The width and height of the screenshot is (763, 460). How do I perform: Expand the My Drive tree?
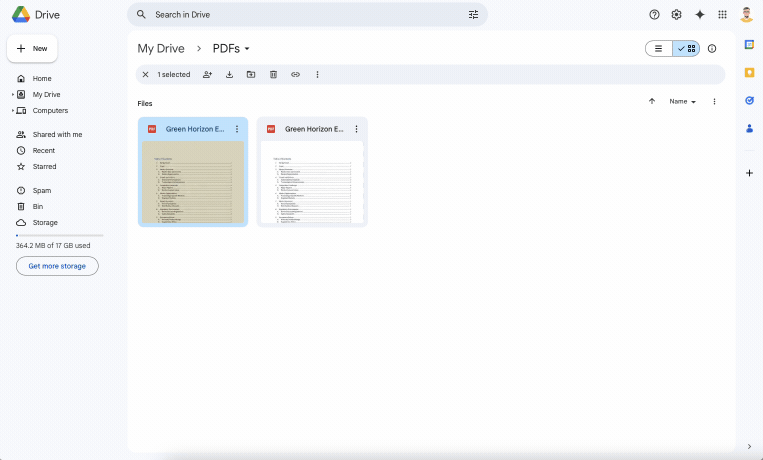(13, 94)
